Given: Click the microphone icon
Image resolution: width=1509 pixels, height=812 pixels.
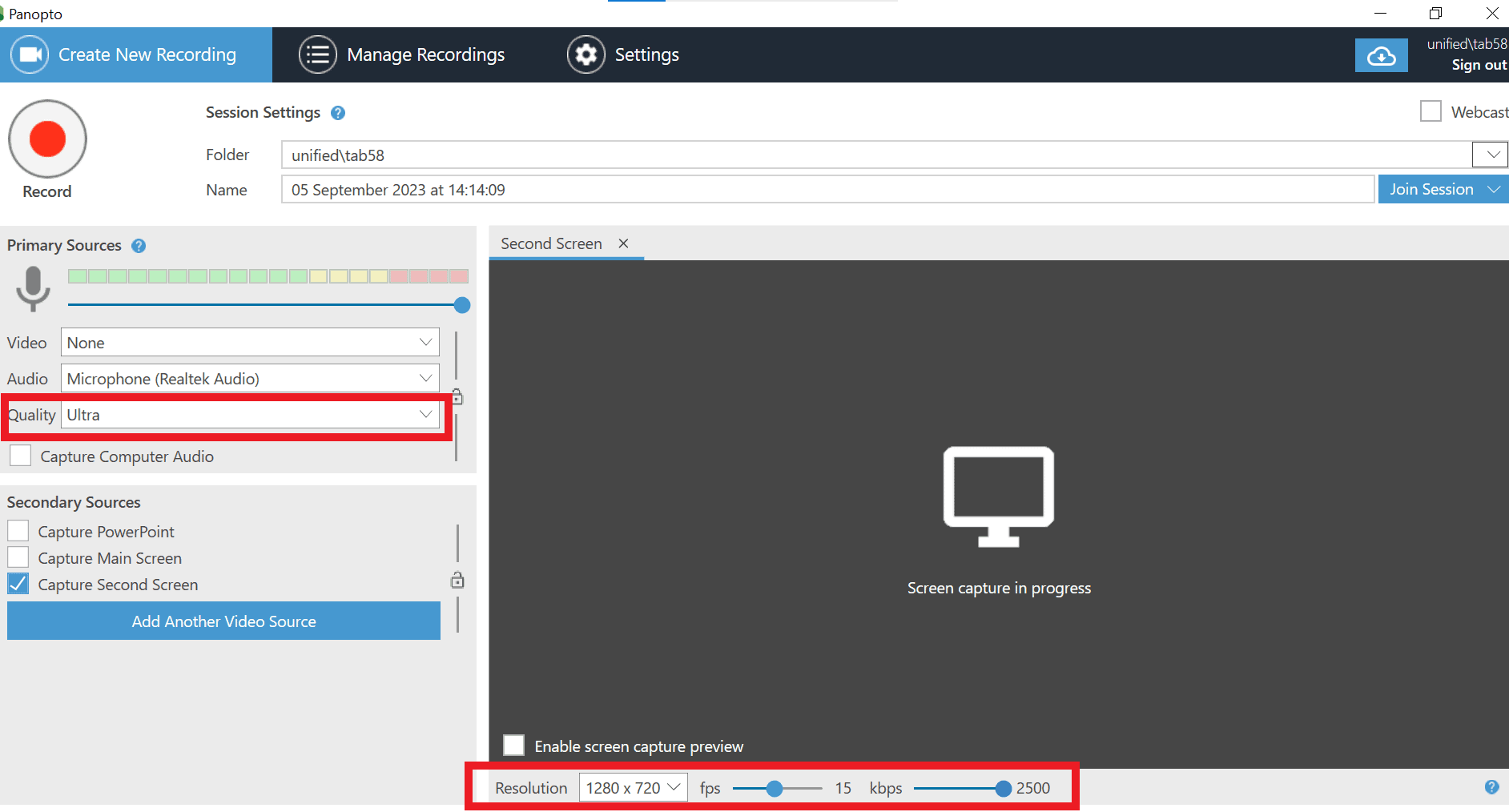Looking at the screenshot, I should coord(33,289).
